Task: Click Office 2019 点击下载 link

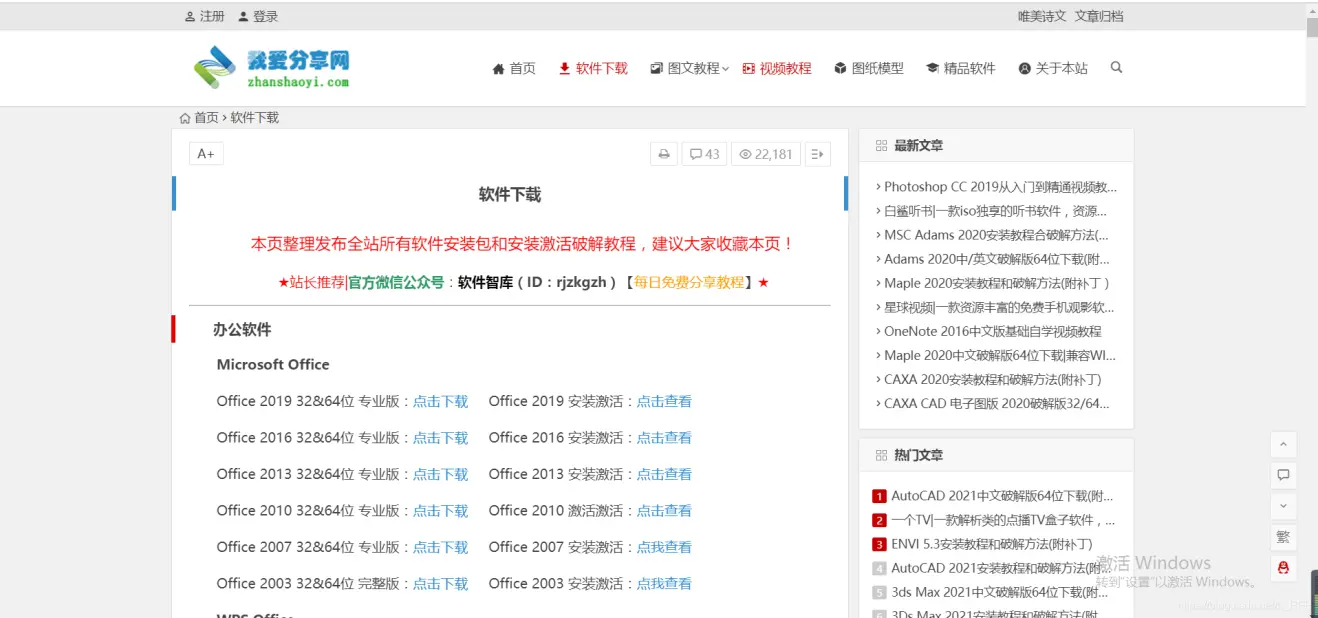Action: 440,402
